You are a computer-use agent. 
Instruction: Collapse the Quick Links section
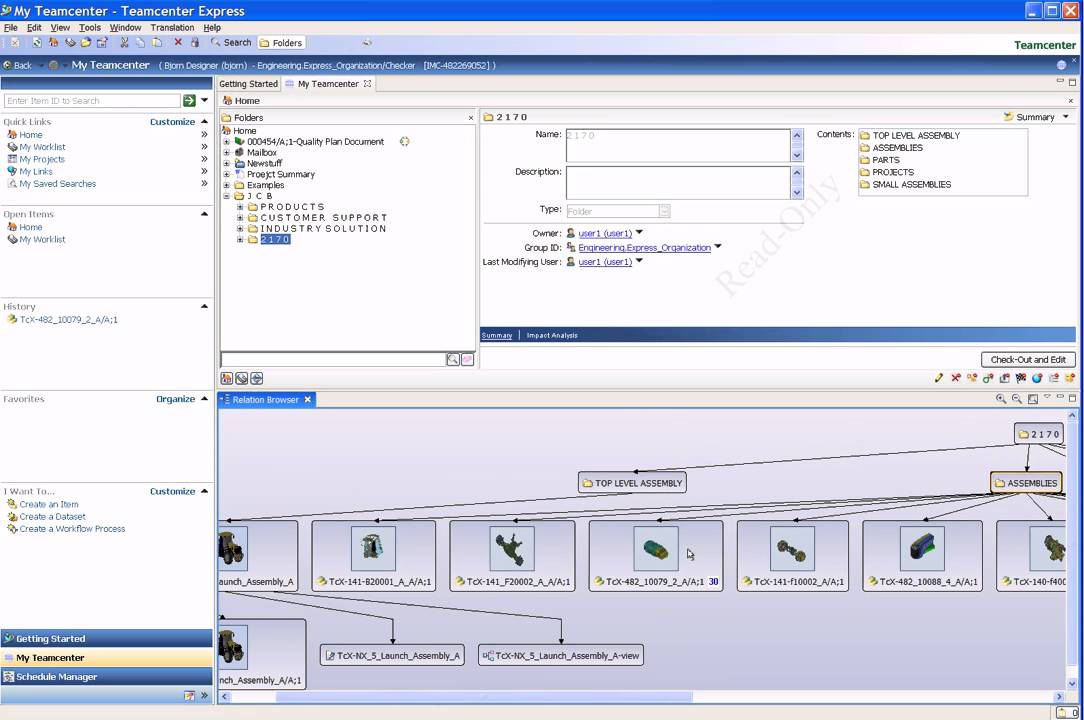[204, 122]
